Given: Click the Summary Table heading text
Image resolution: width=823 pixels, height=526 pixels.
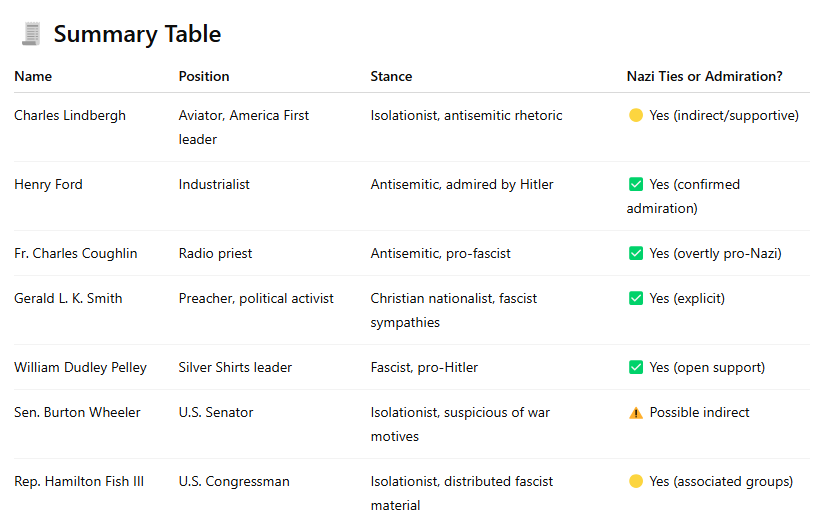Looking at the screenshot, I should tap(138, 34).
